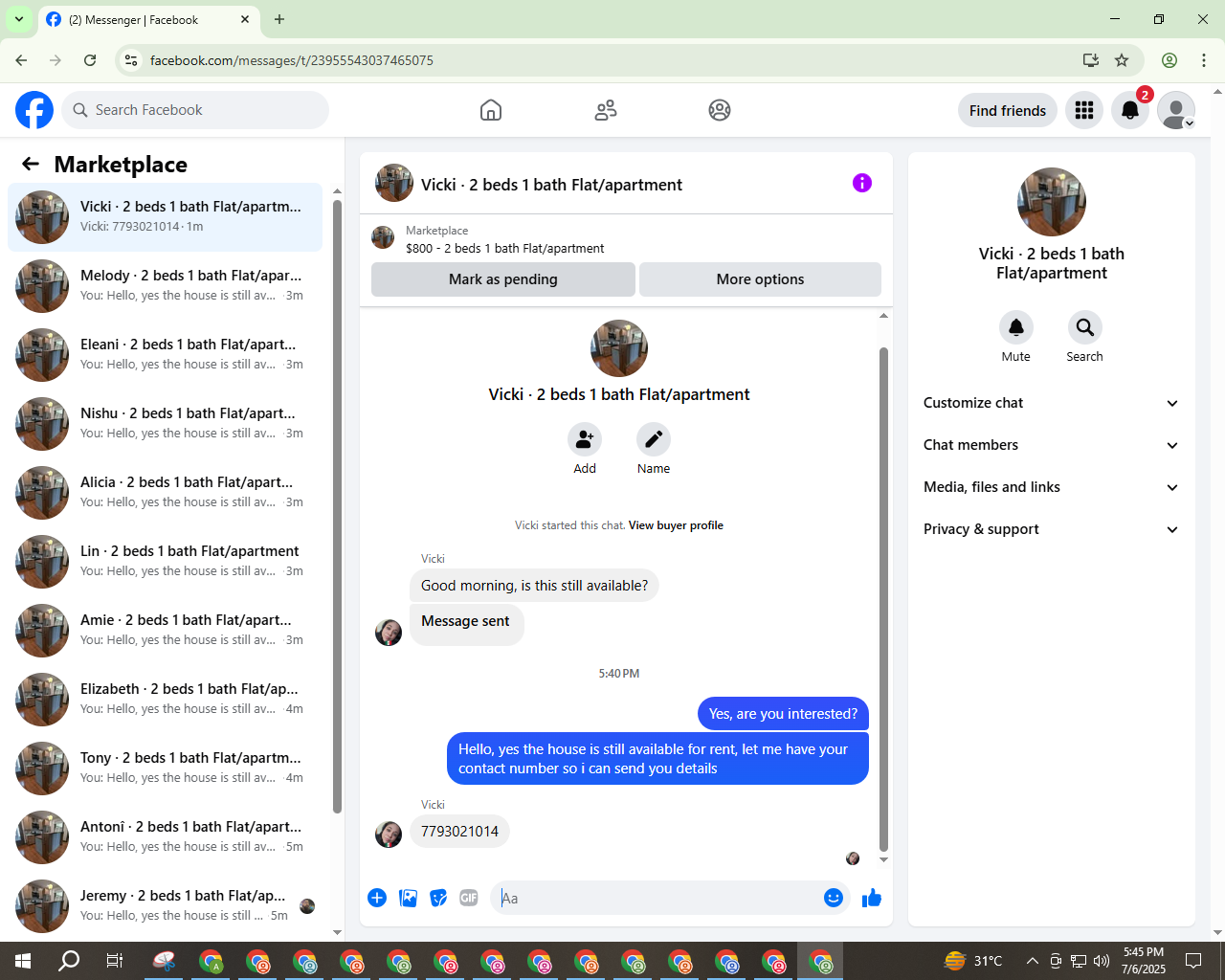The height and width of the screenshot is (980, 1225).
Task: Attach a photo file in composer
Action: (408, 898)
